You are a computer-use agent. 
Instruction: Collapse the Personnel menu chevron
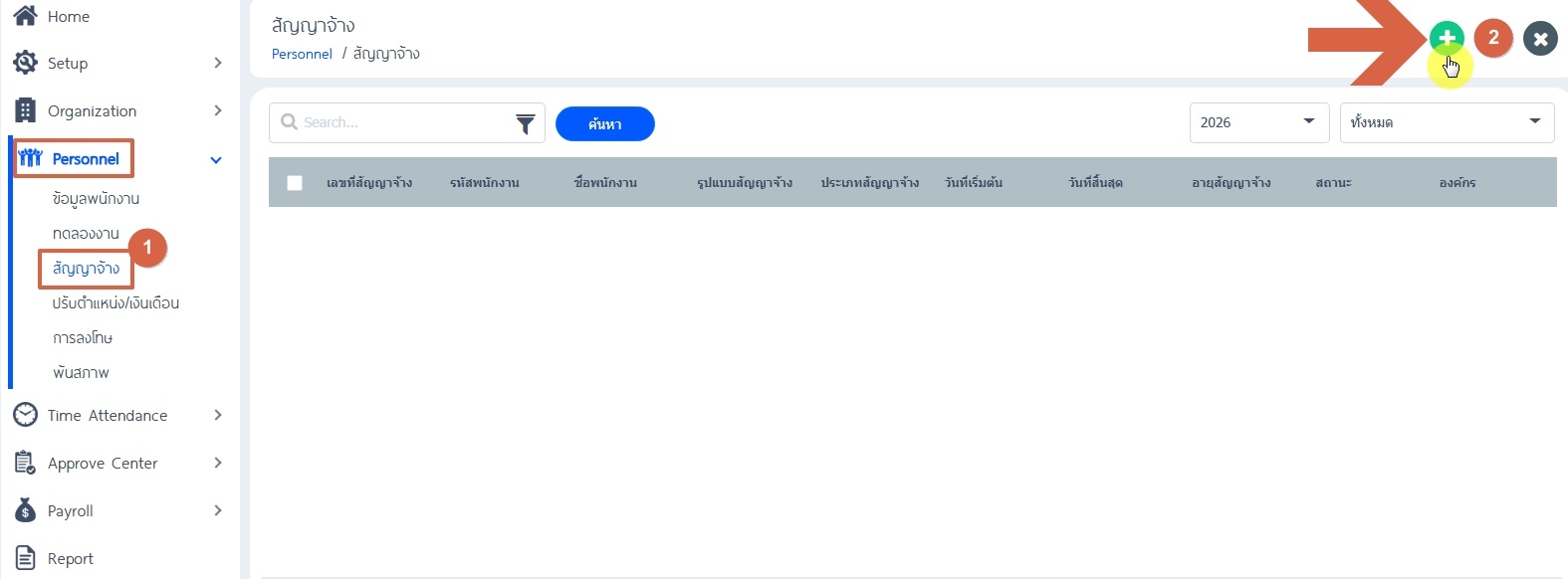pos(216,159)
